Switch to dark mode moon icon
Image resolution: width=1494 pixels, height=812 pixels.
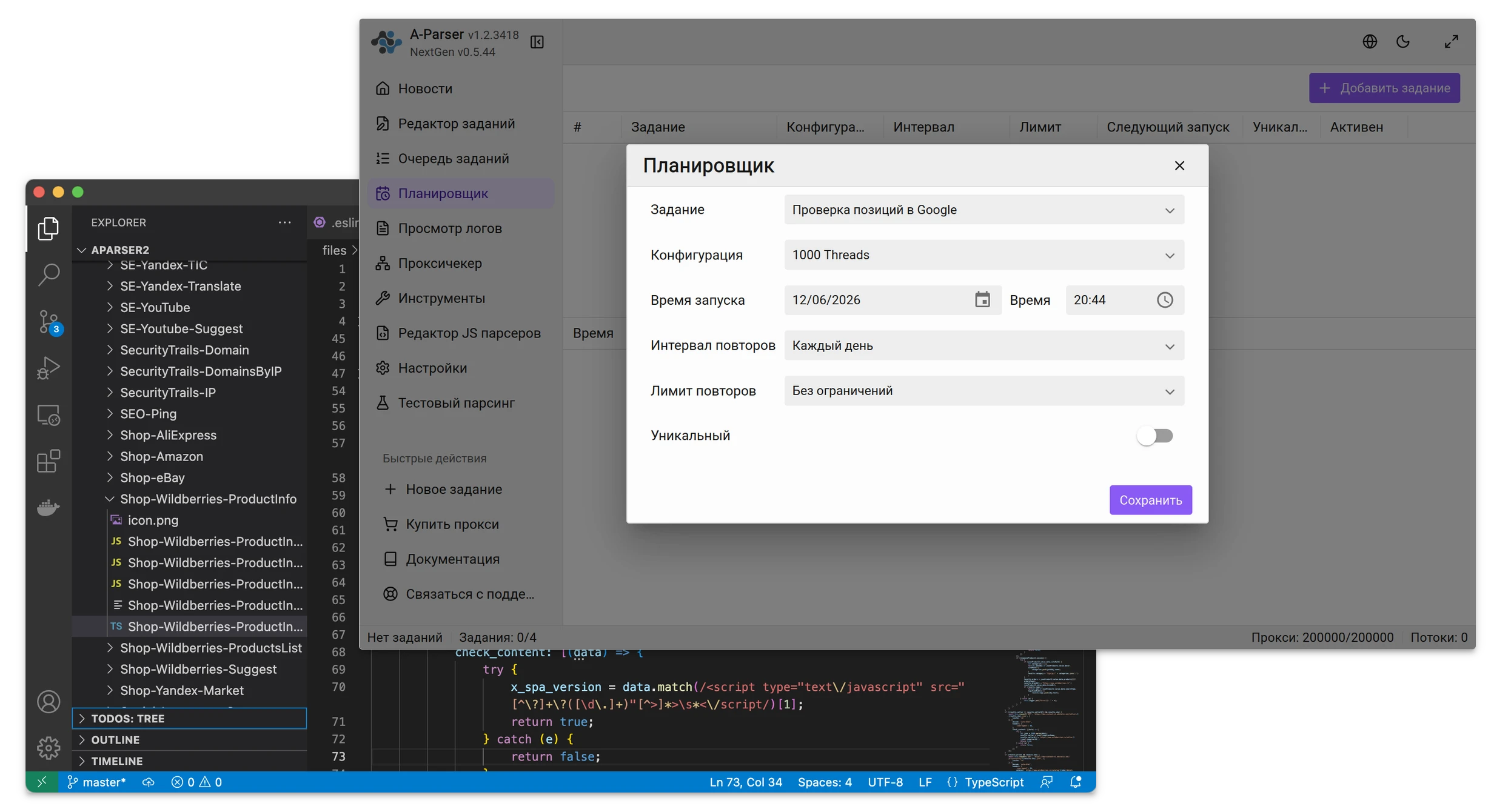click(x=1403, y=41)
